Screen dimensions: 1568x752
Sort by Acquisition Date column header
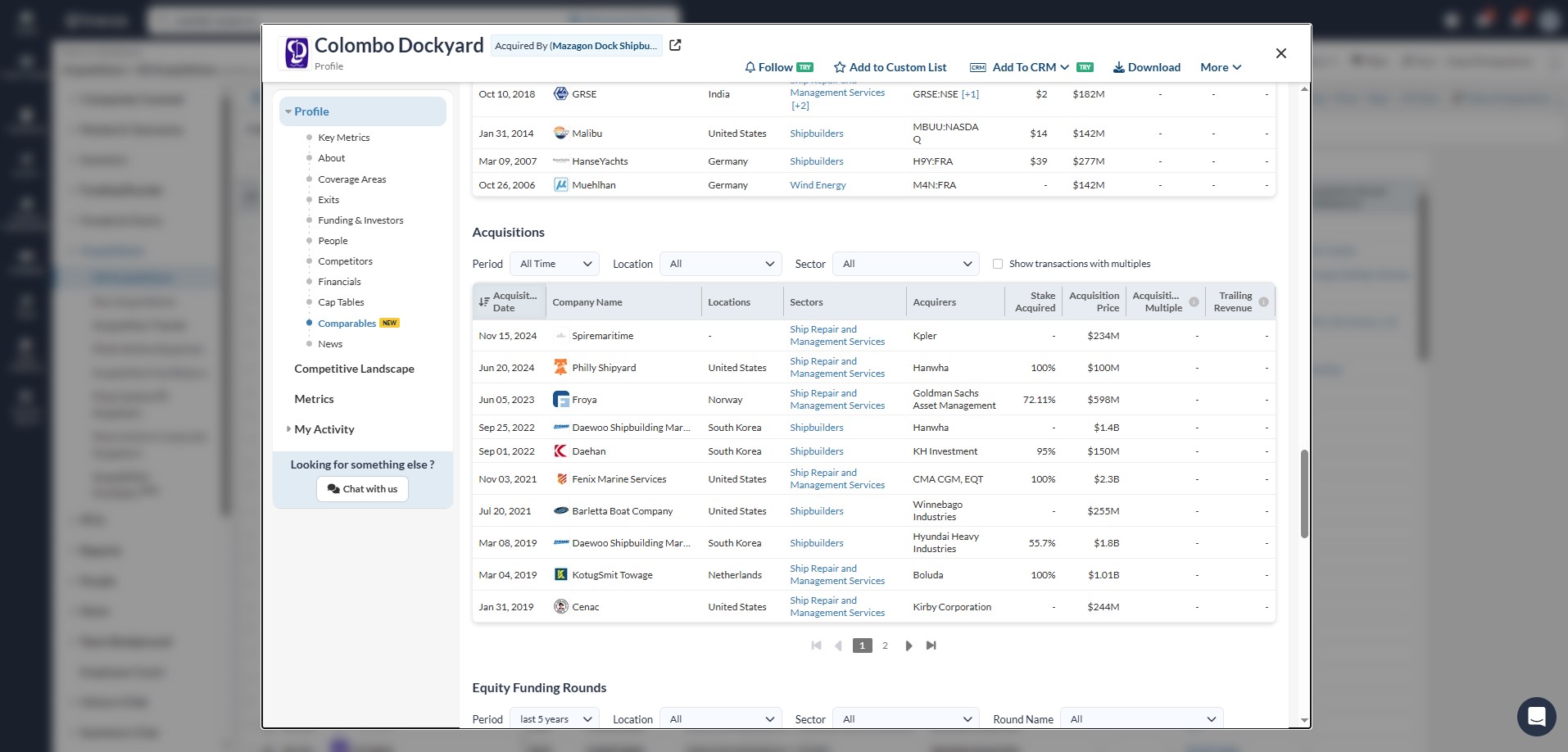tap(509, 301)
